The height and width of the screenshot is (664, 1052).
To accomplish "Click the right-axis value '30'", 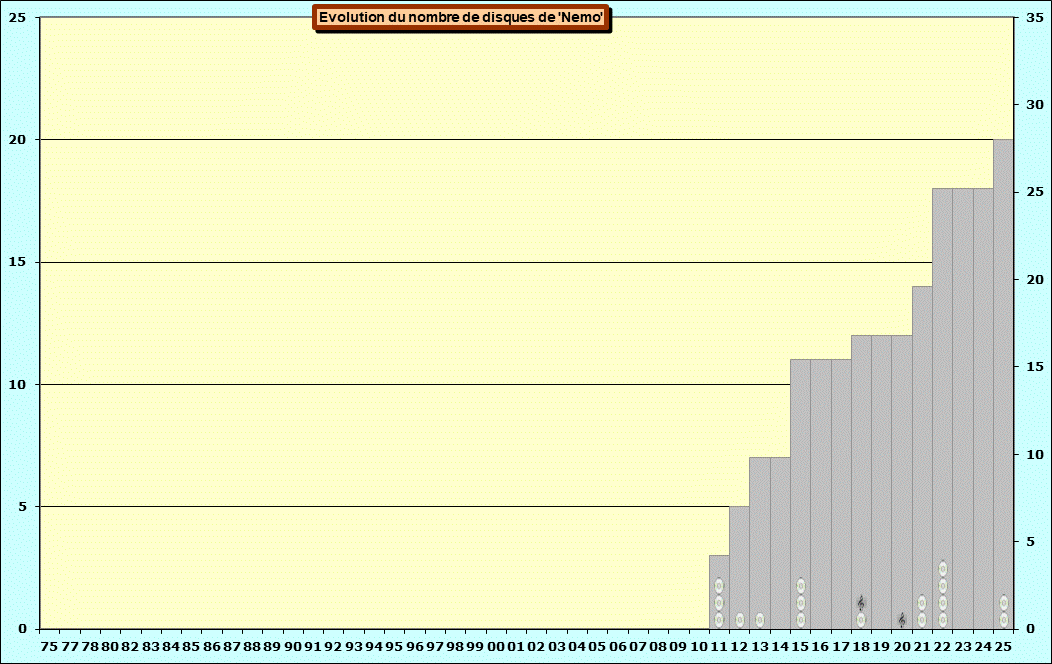I will click(x=1035, y=105).
